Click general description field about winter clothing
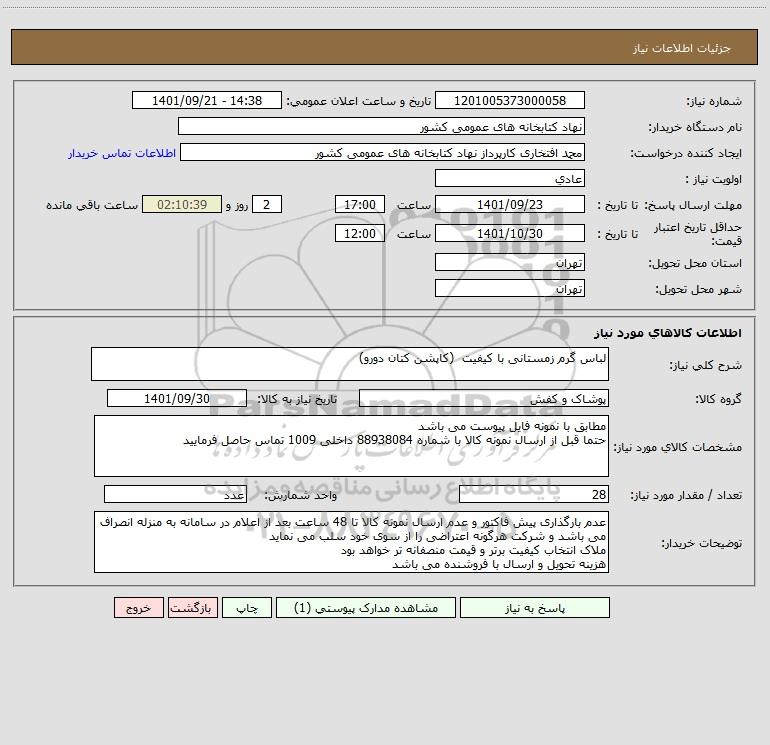The image size is (770, 745). (x=350, y=364)
